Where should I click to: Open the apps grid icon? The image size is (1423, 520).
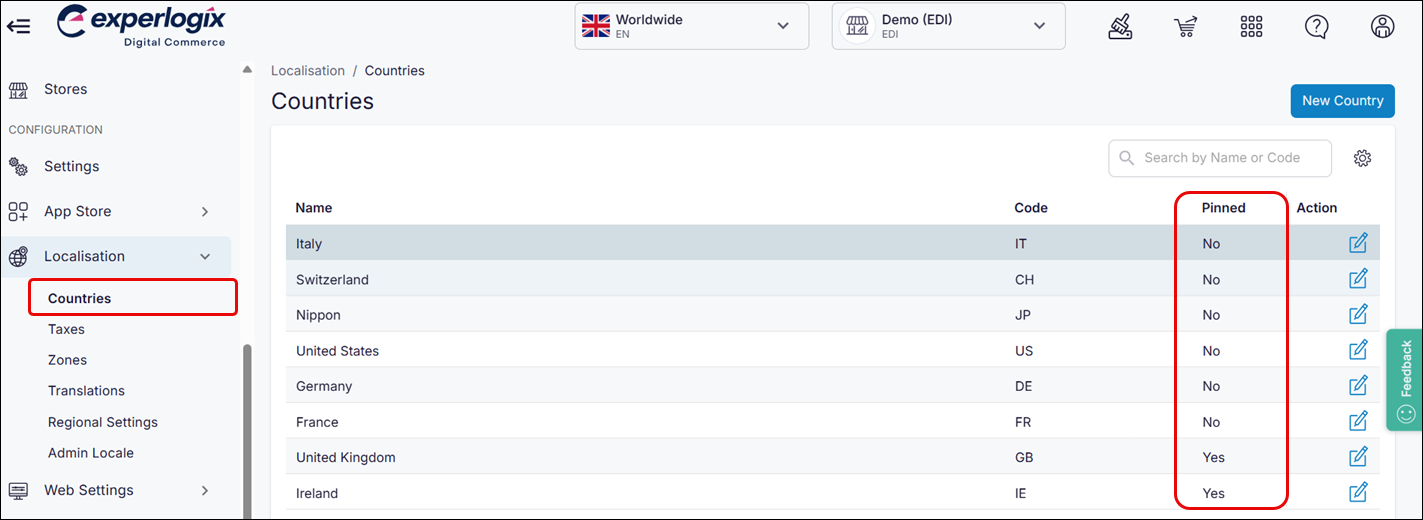click(1251, 27)
